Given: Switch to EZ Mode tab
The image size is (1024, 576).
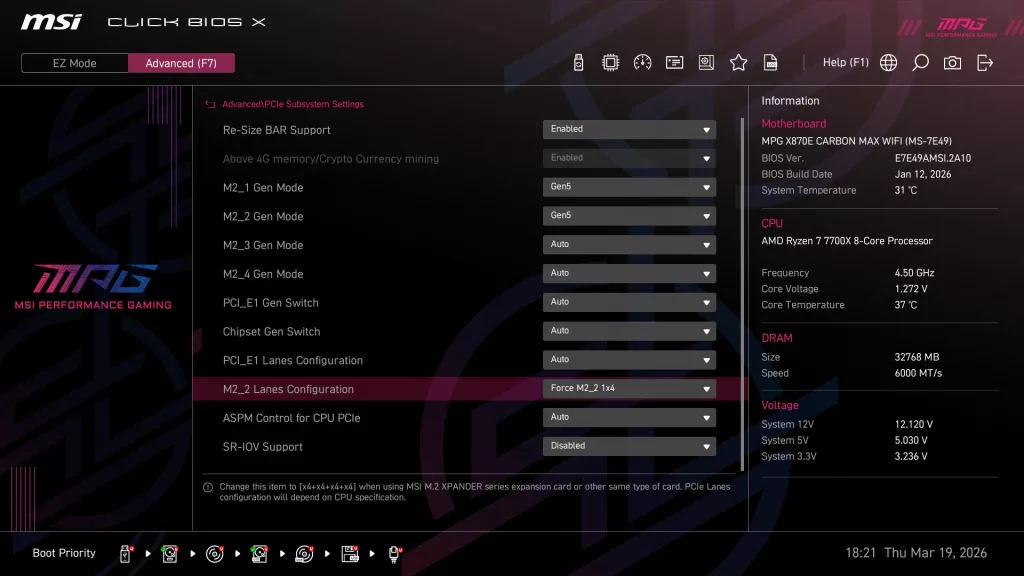Looking at the screenshot, I should tap(73, 62).
